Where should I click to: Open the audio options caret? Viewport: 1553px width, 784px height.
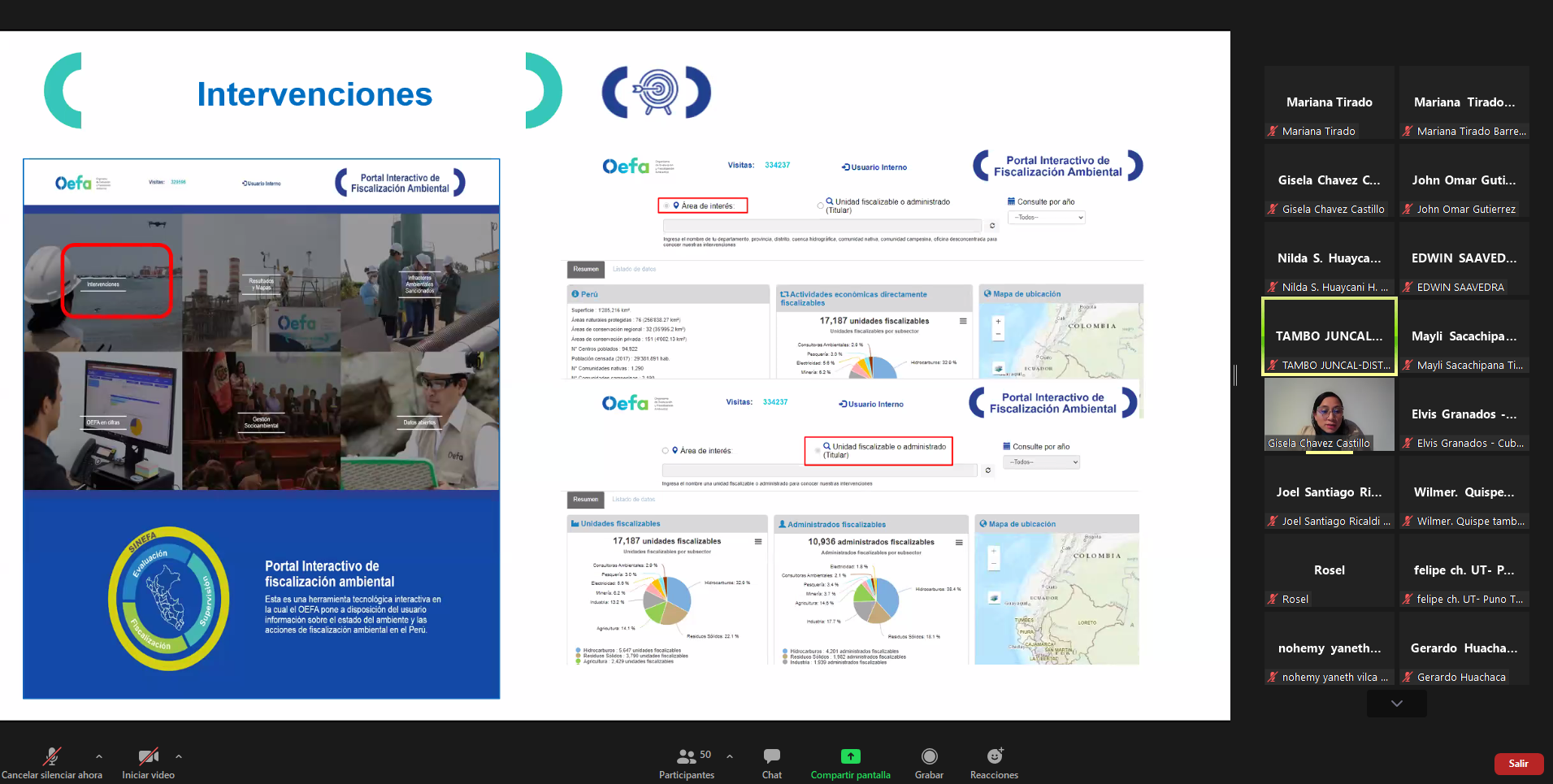click(99, 756)
